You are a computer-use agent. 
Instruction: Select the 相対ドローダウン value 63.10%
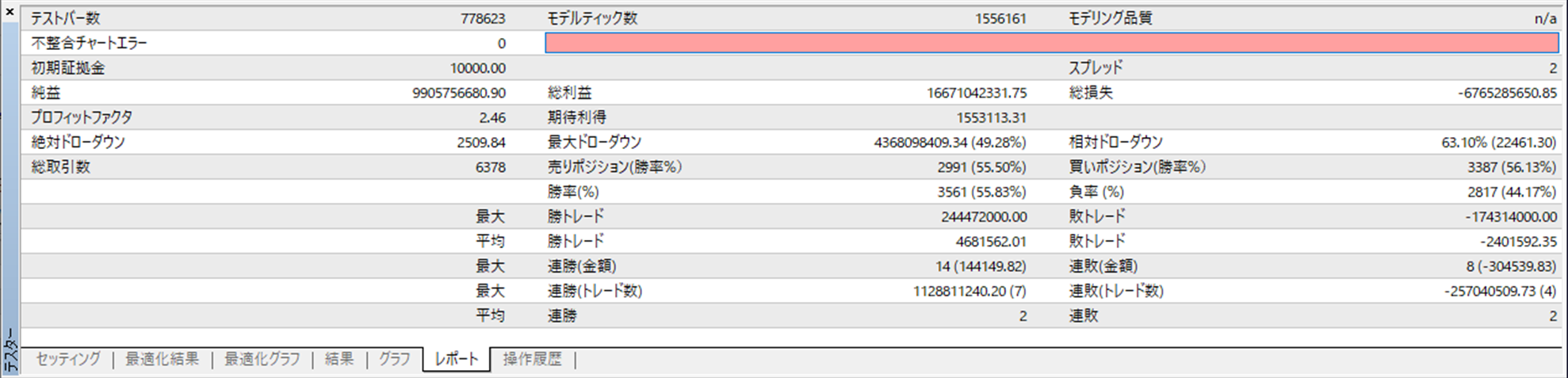(x=1498, y=143)
